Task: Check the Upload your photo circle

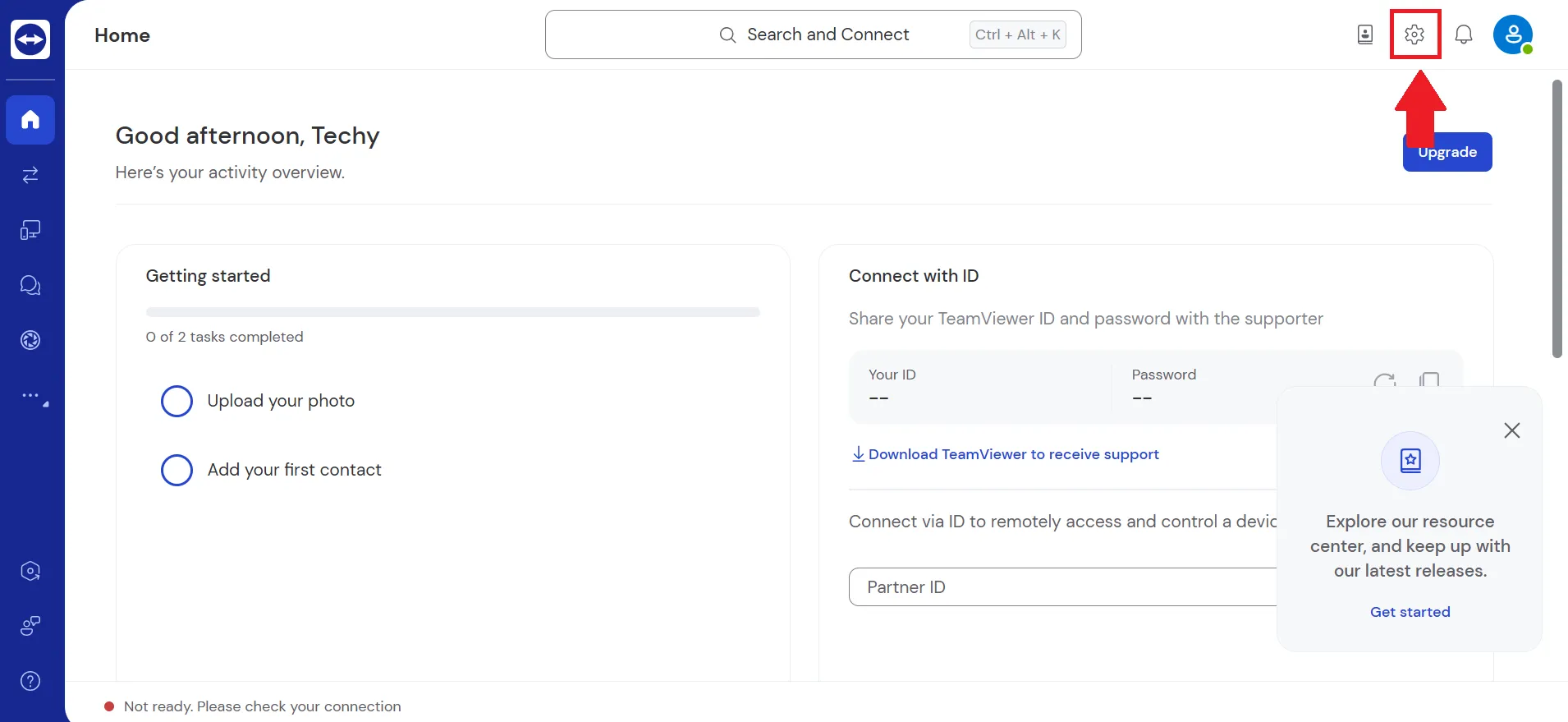Action: [177, 401]
